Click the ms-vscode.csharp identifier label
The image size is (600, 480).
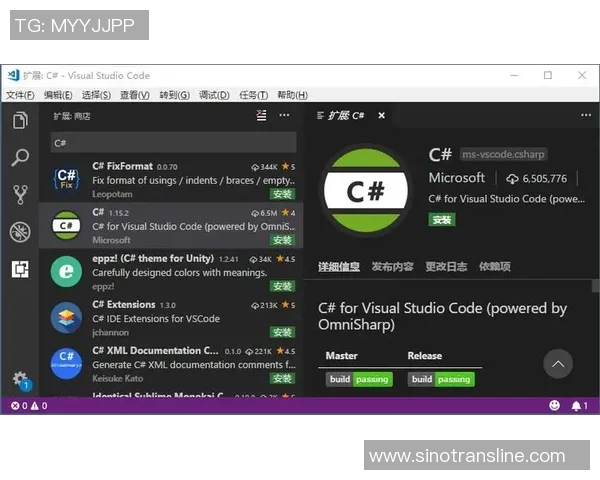[x=503, y=154]
